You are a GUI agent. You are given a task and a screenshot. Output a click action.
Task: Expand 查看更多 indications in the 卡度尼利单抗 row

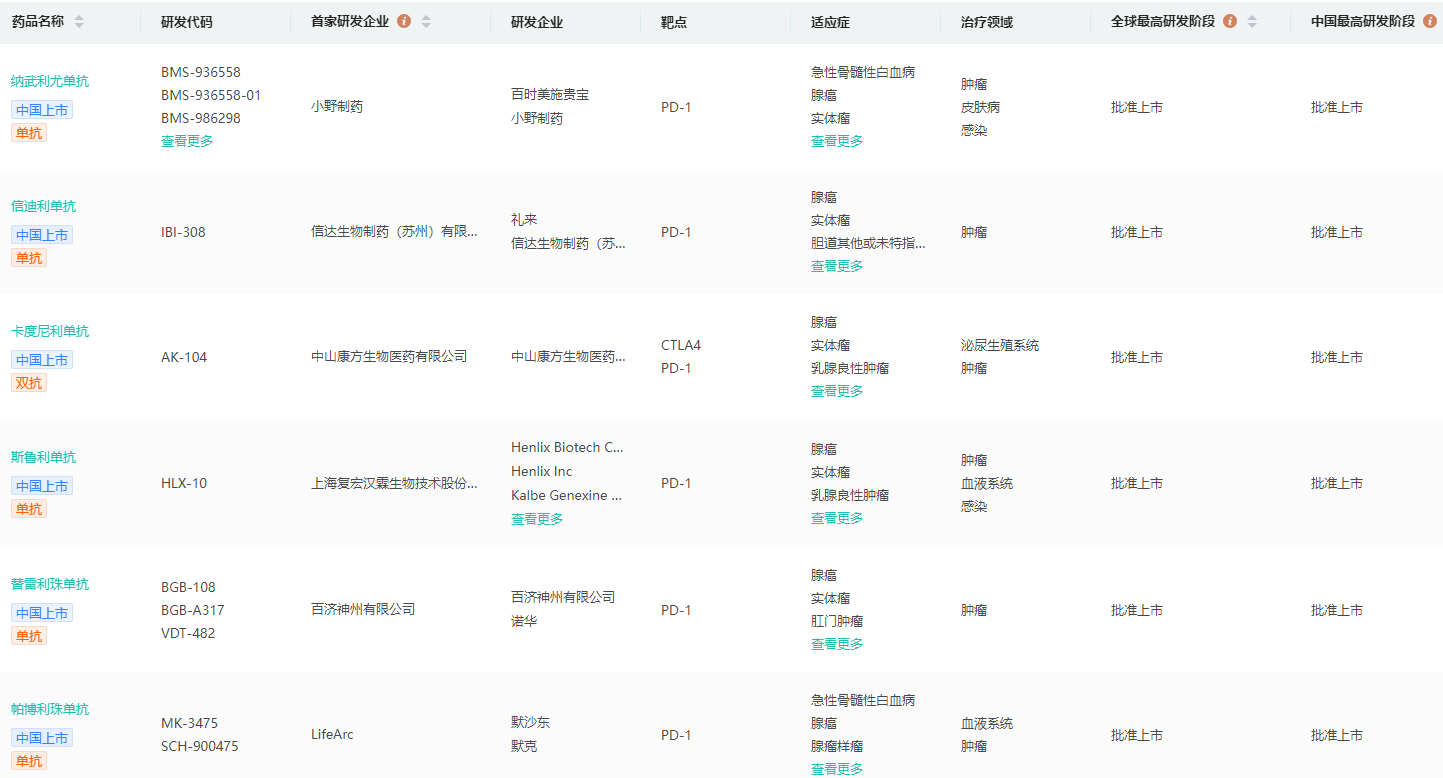[x=837, y=391]
